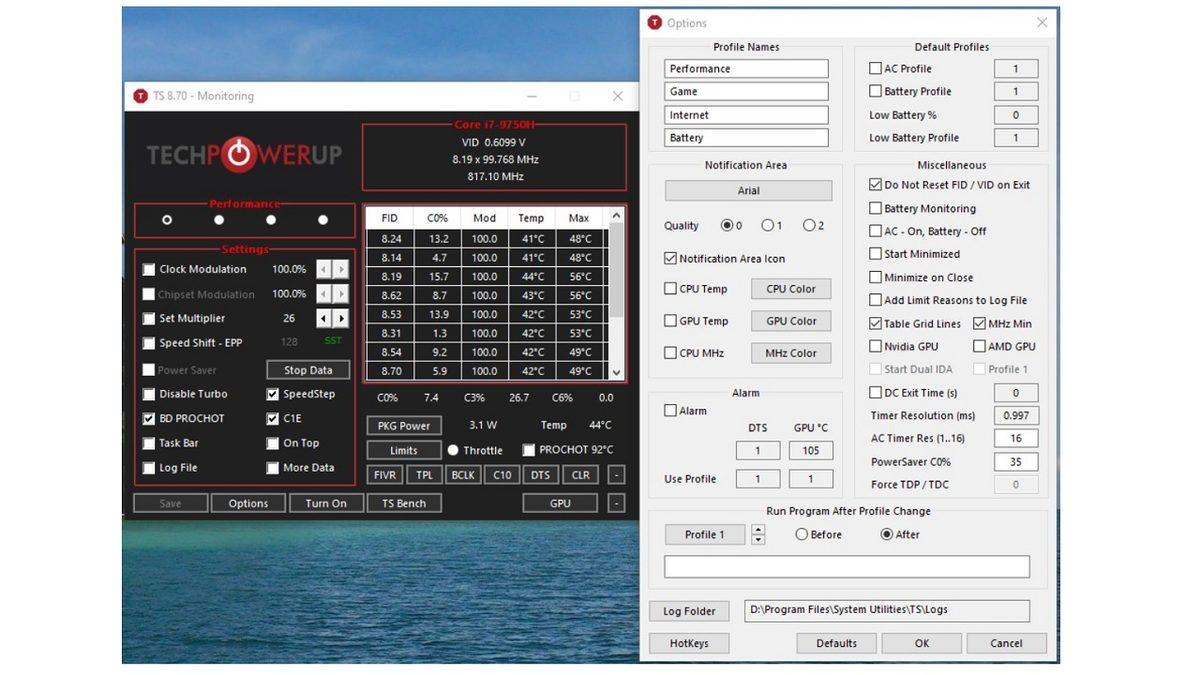The image size is (1200, 675).
Task: Open the FIVR control window
Action: tap(384, 474)
